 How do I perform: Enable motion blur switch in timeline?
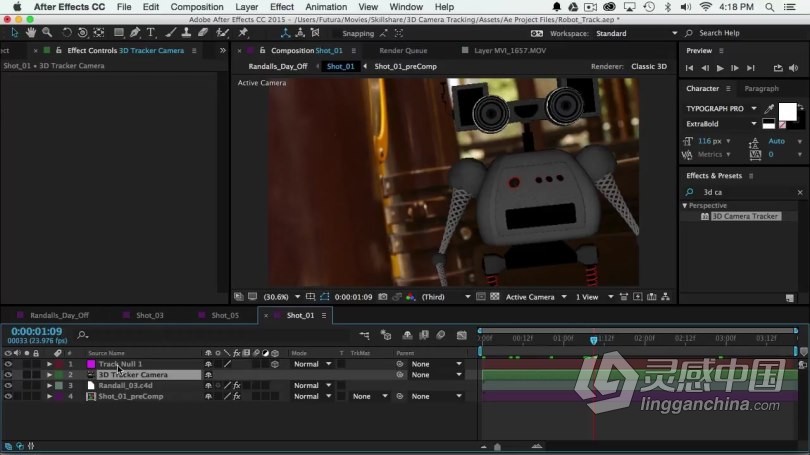(441, 335)
